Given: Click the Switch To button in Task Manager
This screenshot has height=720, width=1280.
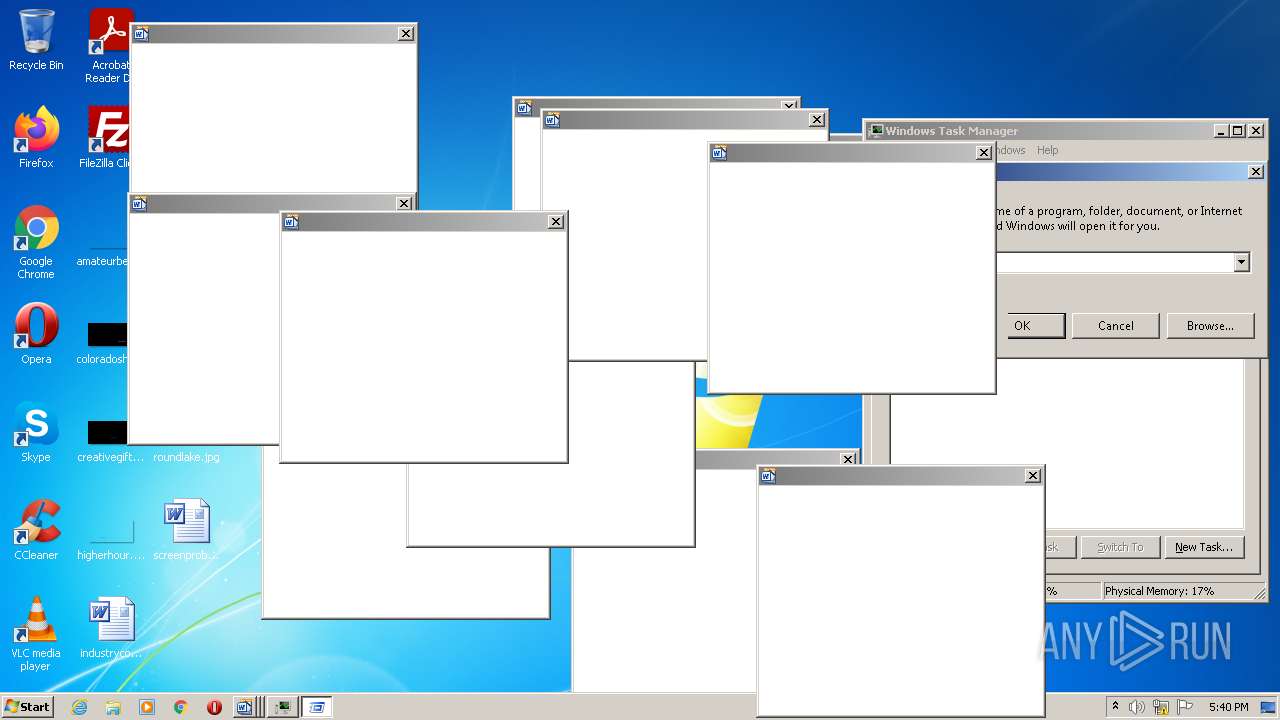Looking at the screenshot, I should coord(1120,547).
